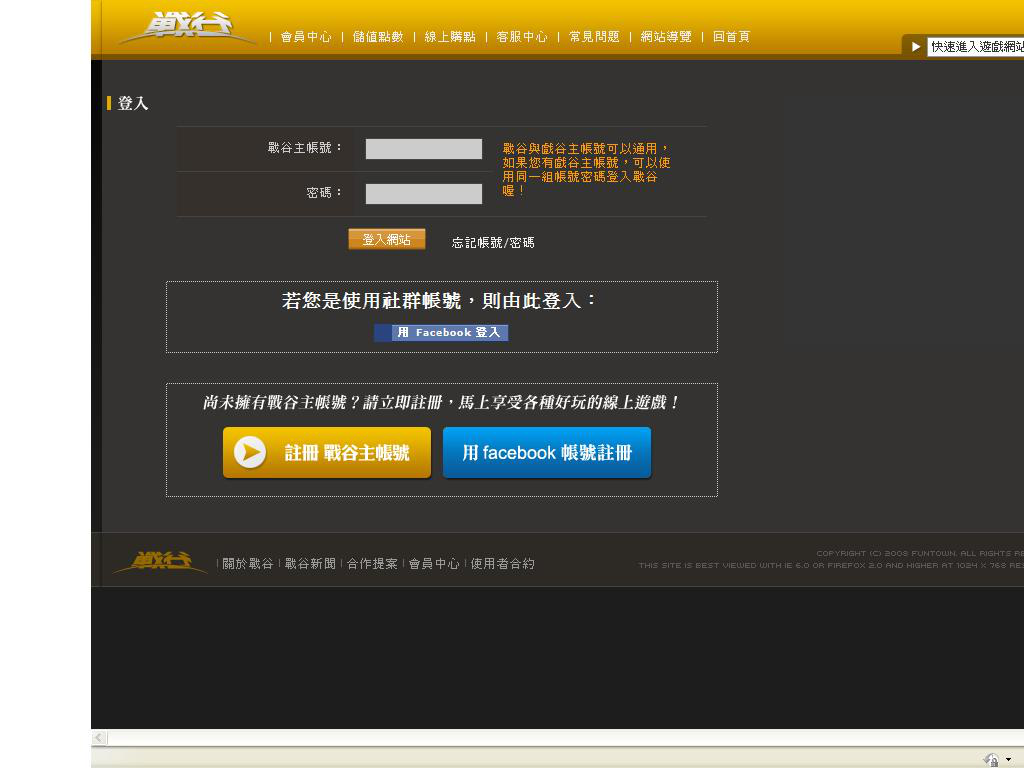Open 線上購點 in the top navigation
1024x768 pixels.
[450, 37]
